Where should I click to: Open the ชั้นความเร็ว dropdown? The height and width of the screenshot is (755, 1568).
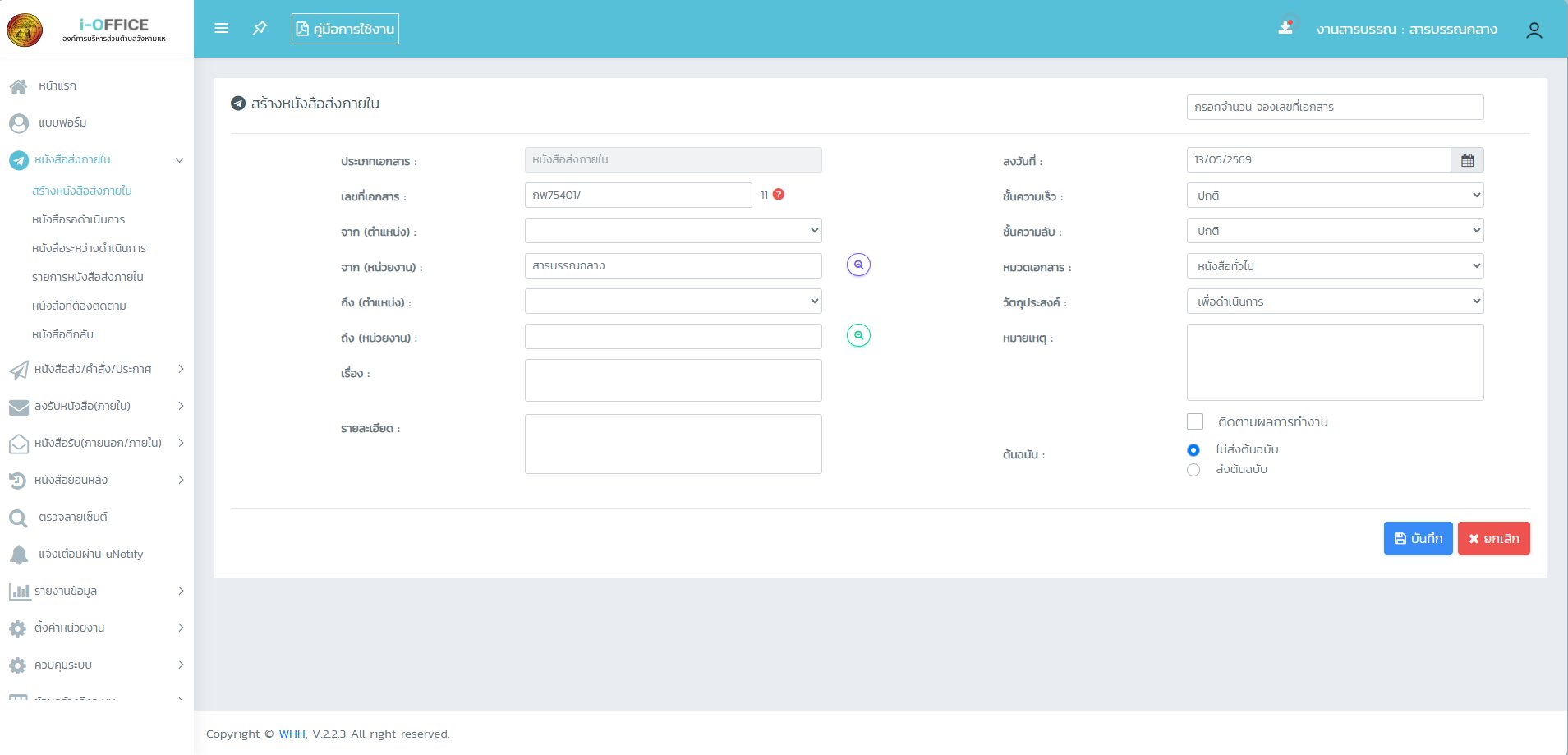coord(1335,196)
